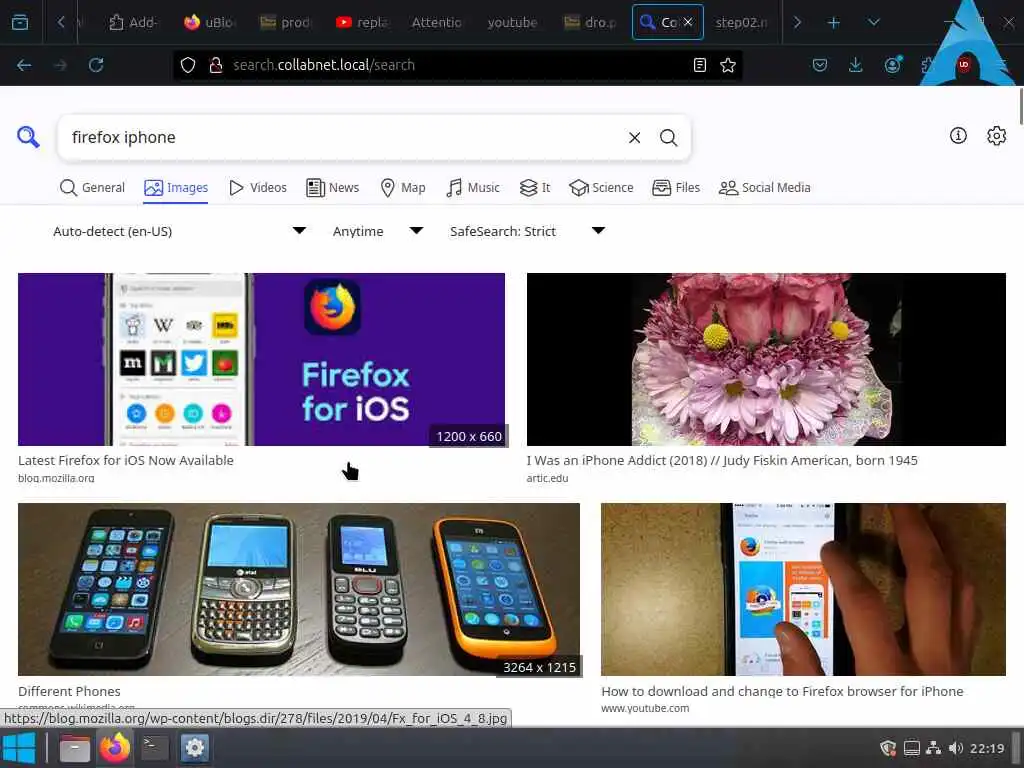Go back with the browser back arrow
The image size is (1024, 768).
tap(24, 65)
